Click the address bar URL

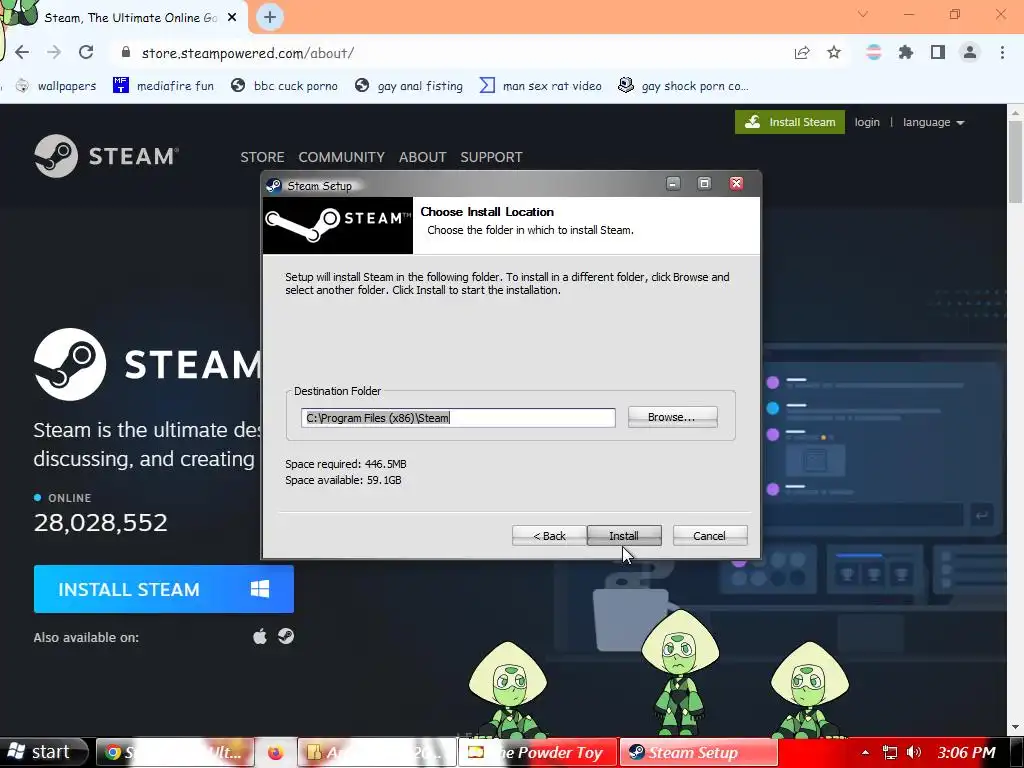pyautogui.click(x=248, y=53)
